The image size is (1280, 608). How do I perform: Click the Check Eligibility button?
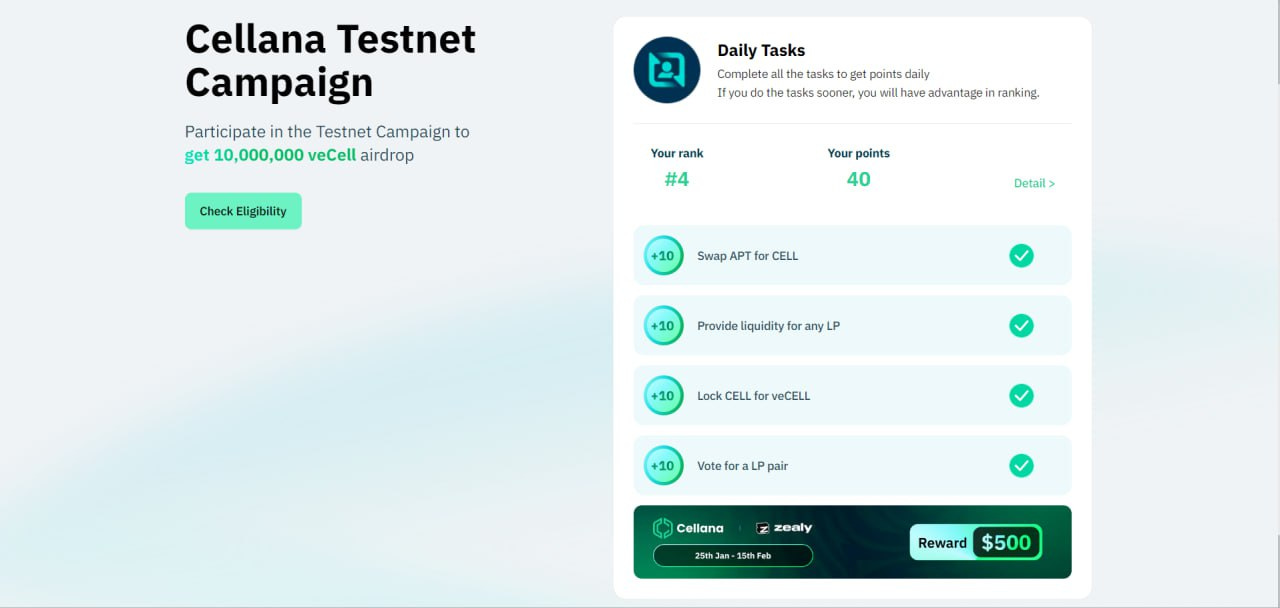coord(243,211)
